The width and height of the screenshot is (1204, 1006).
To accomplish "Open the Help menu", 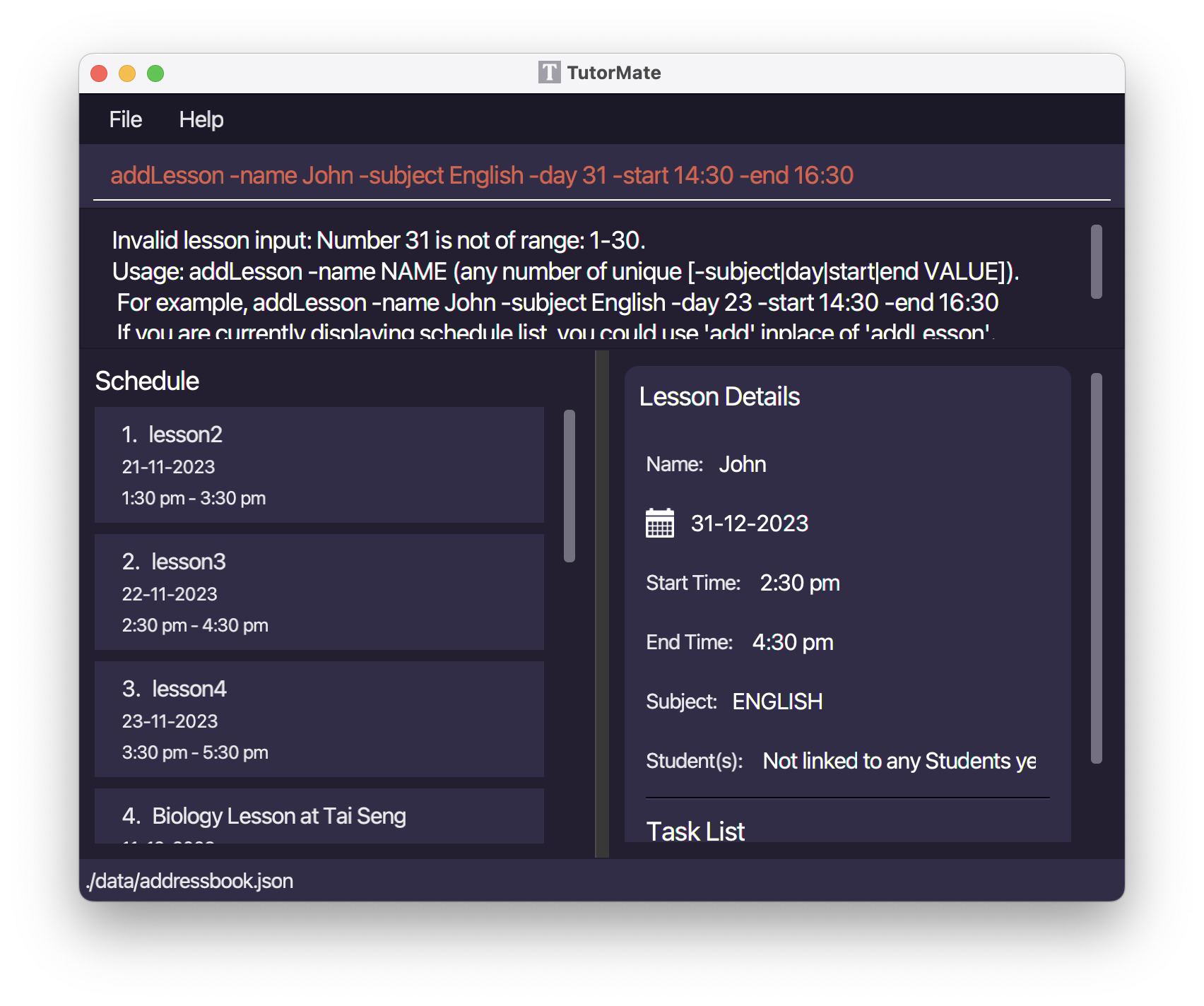I will [x=201, y=119].
